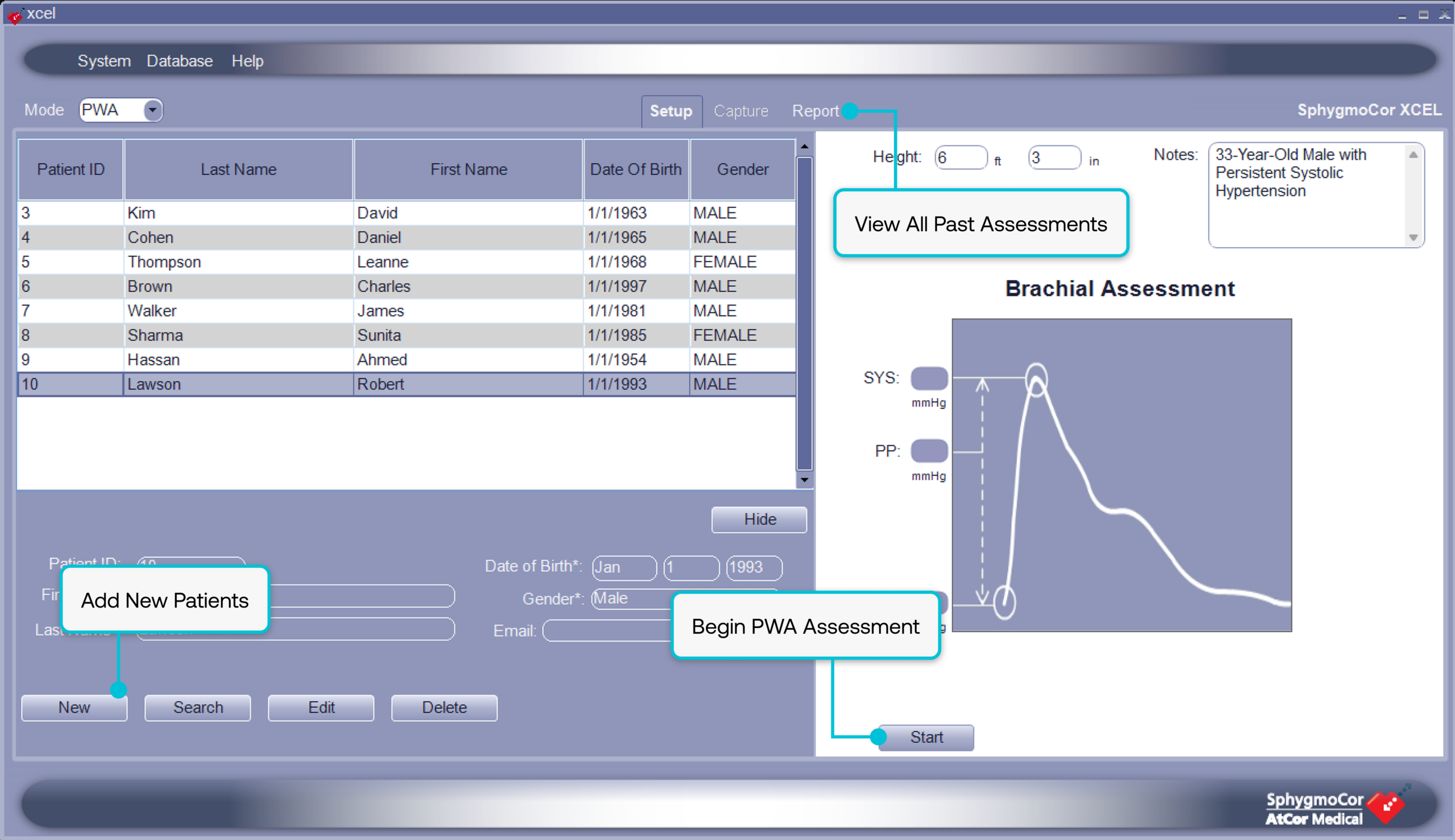1455x840 pixels.
Task: Click Delete to remove the selected patient
Action: [x=444, y=708]
